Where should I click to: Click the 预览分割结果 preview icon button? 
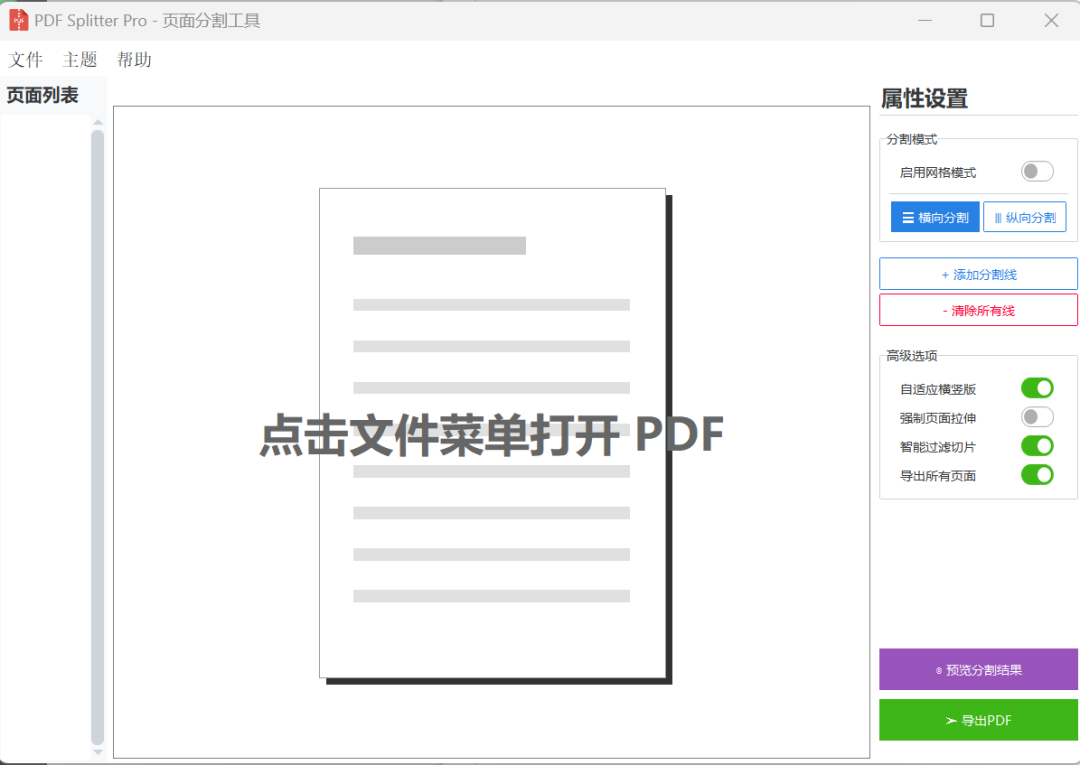[x=939, y=670]
